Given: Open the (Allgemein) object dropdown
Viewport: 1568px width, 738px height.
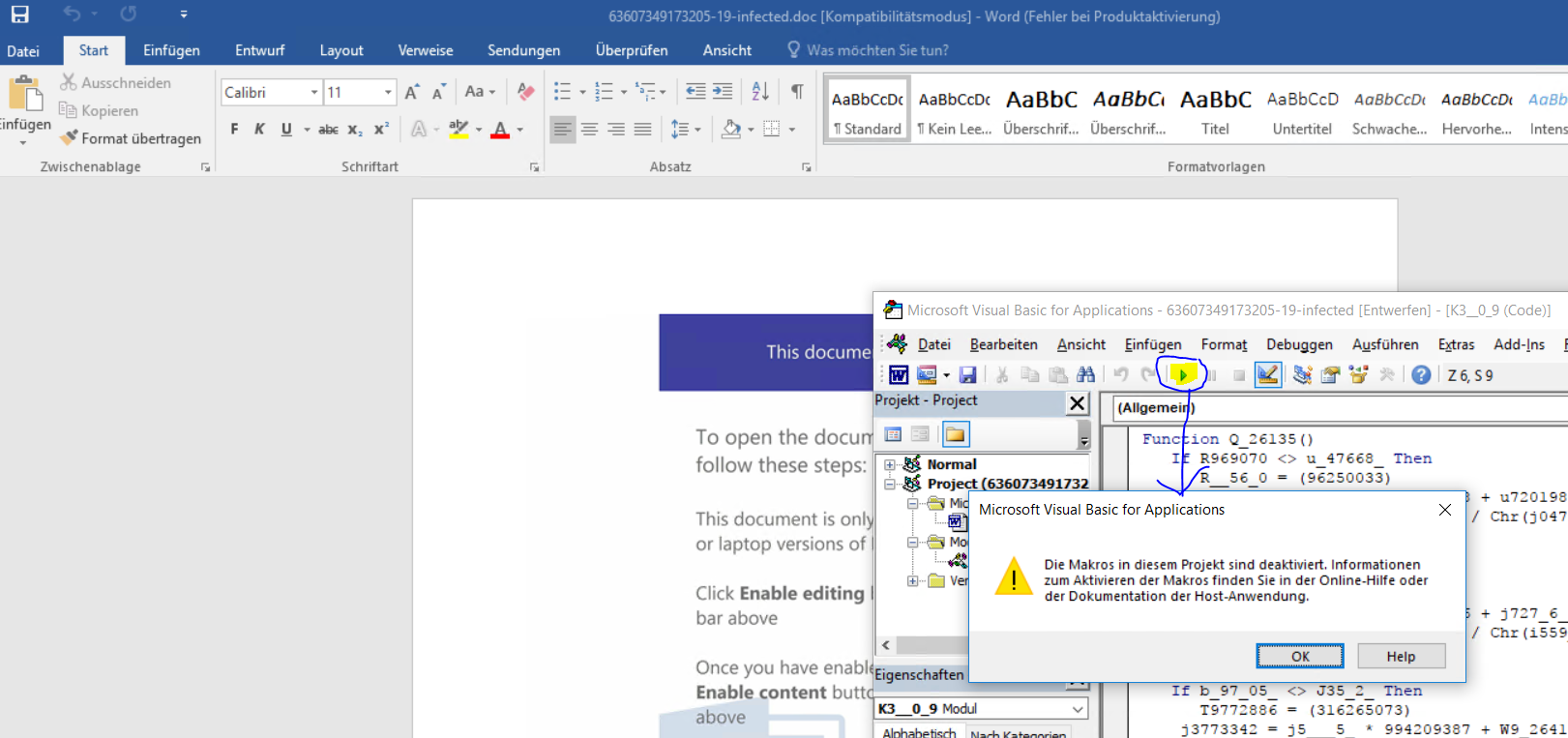Looking at the screenshot, I should 1341,407.
